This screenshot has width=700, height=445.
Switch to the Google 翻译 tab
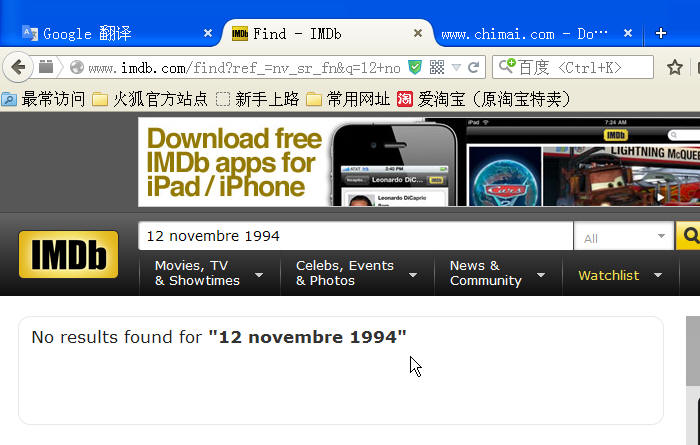(114, 33)
